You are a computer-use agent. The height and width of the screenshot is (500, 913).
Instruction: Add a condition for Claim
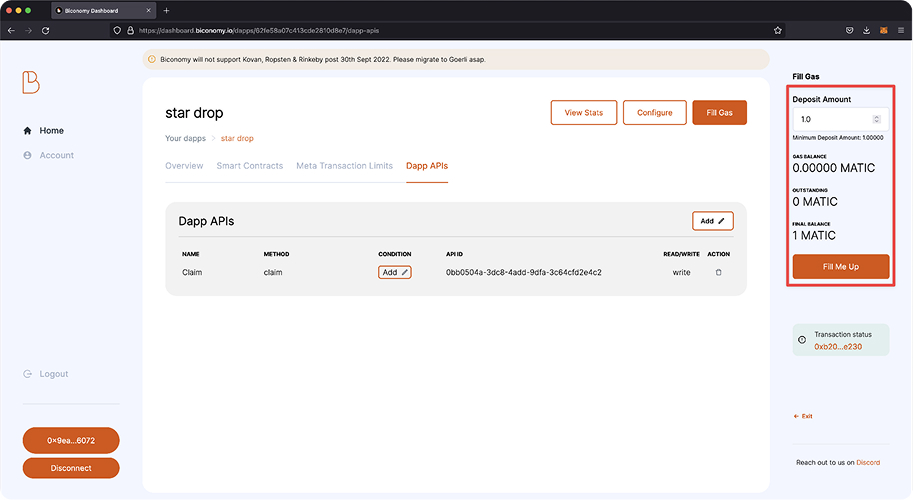[x=395, y=272]
